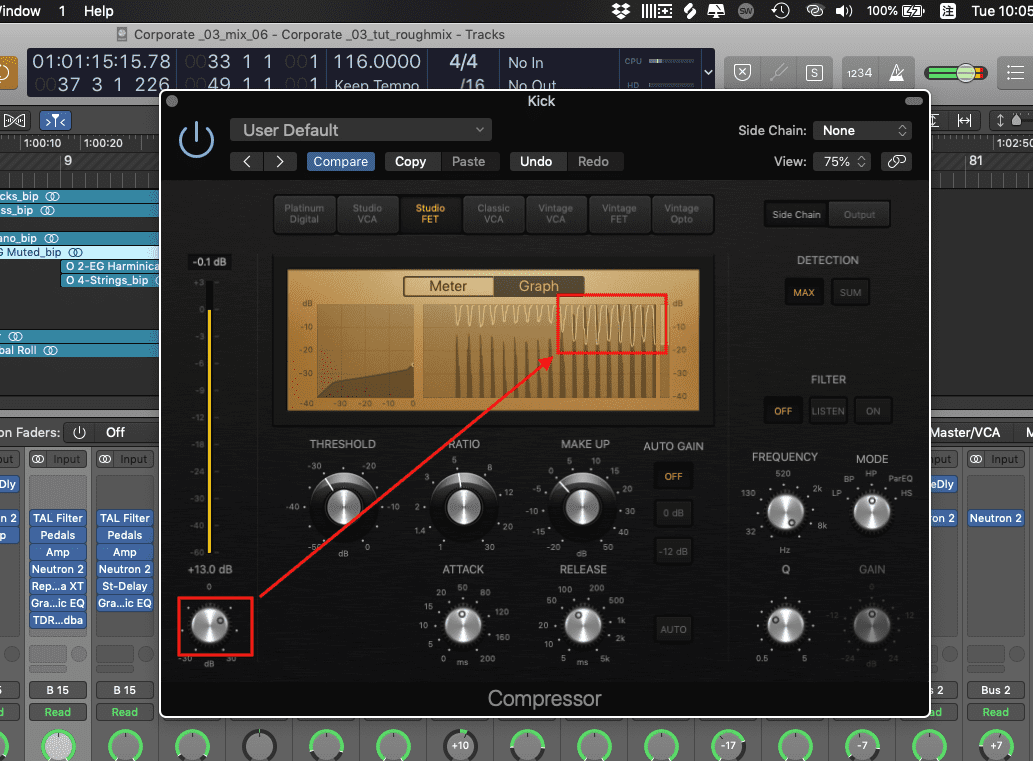Click the Compare button
Screen dimensions: 1033x761
[341, 161]
